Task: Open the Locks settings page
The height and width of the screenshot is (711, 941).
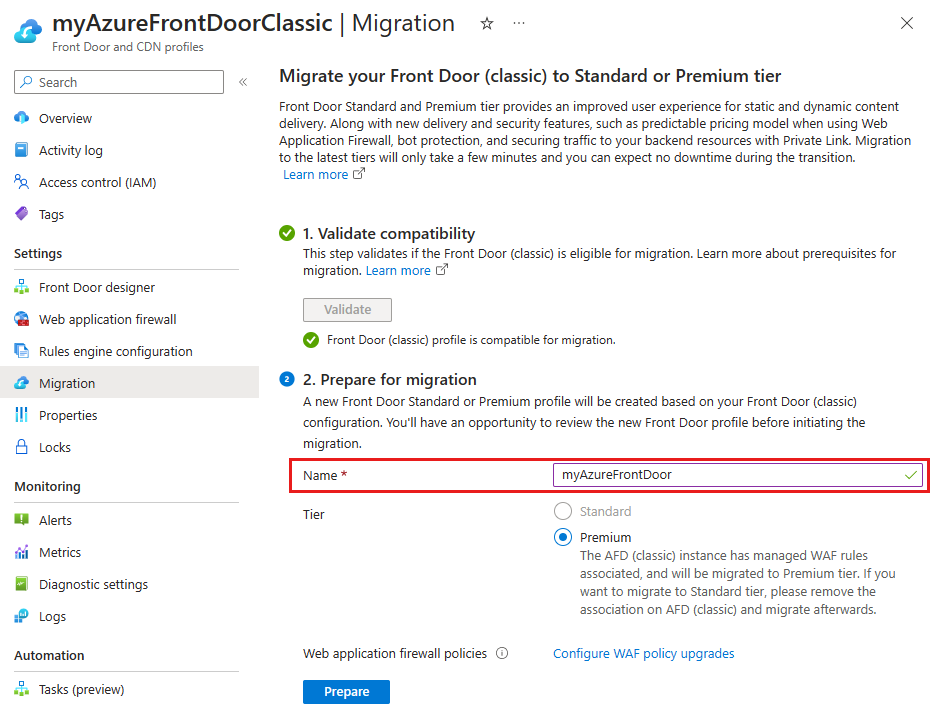Action: pos(21,447)
